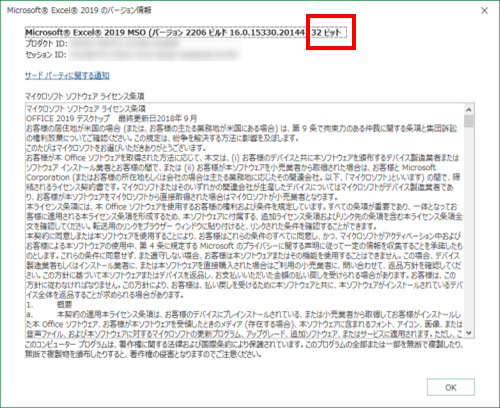Viewport: 500px width, 408px height.
Task: Click the '1. 概要' line in license text
Action: click(49, 305)
